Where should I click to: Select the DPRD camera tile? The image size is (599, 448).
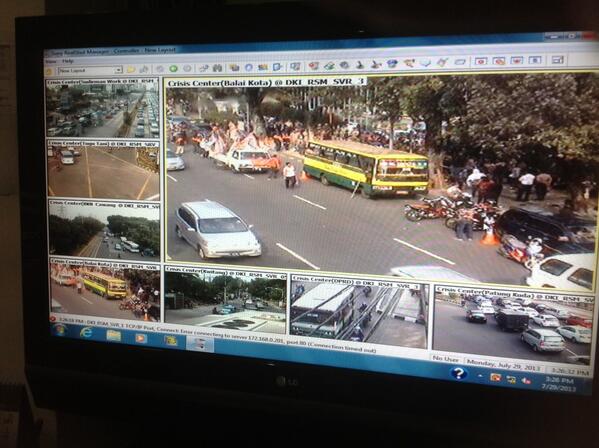point(358,311)
